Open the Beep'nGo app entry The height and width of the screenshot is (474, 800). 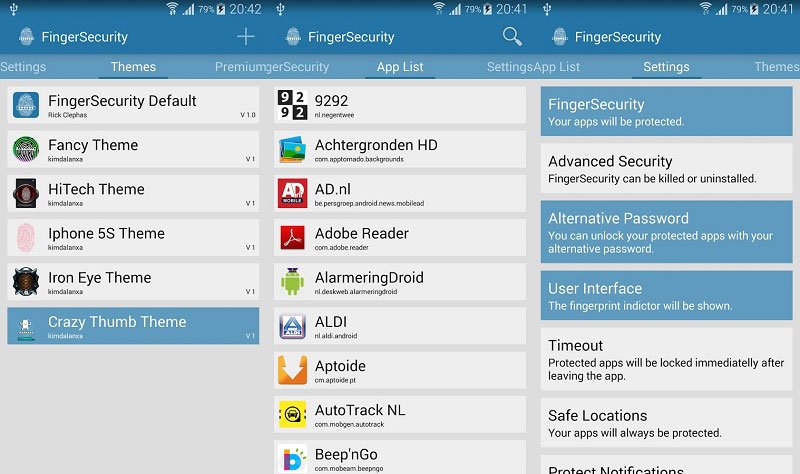coord(400,457)
